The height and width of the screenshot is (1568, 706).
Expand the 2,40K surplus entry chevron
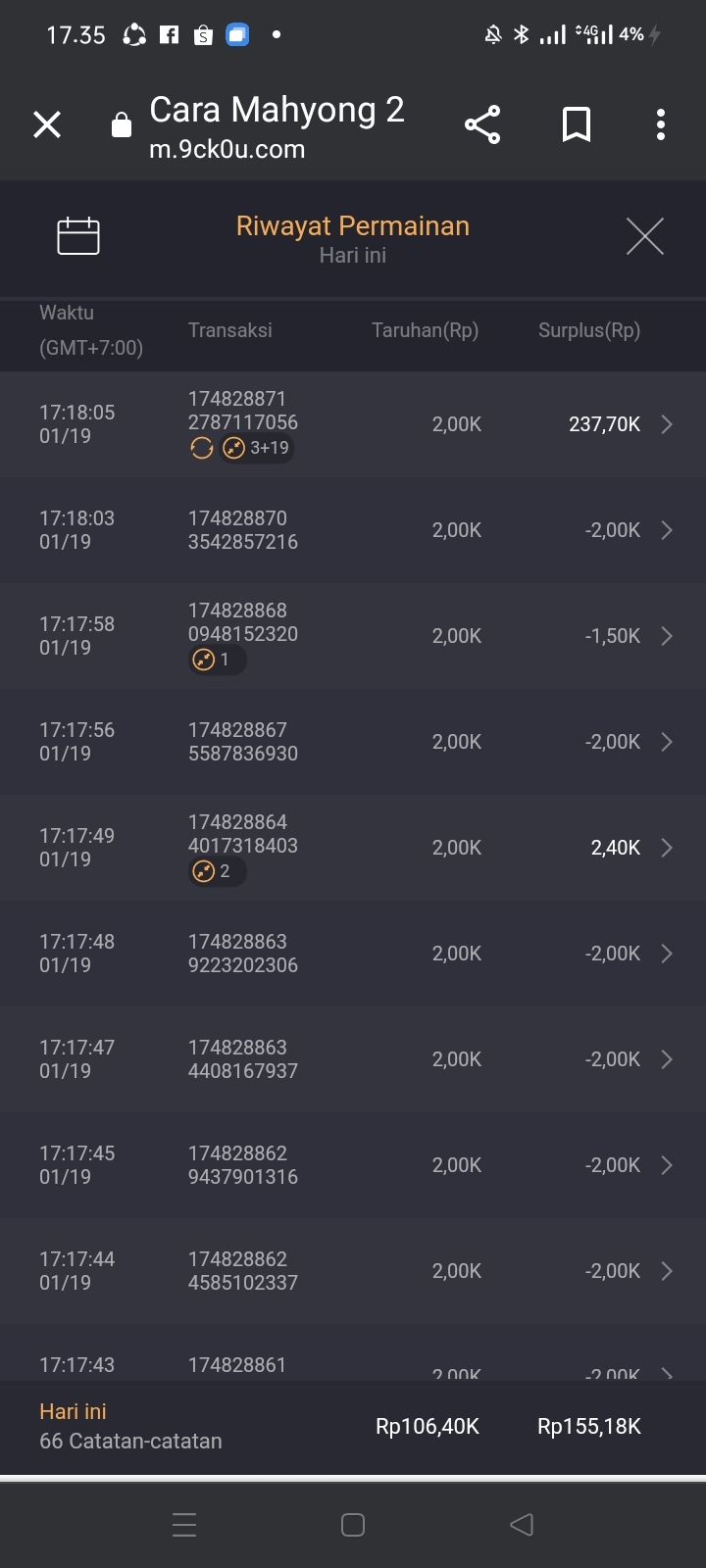(x=667, y=848)
